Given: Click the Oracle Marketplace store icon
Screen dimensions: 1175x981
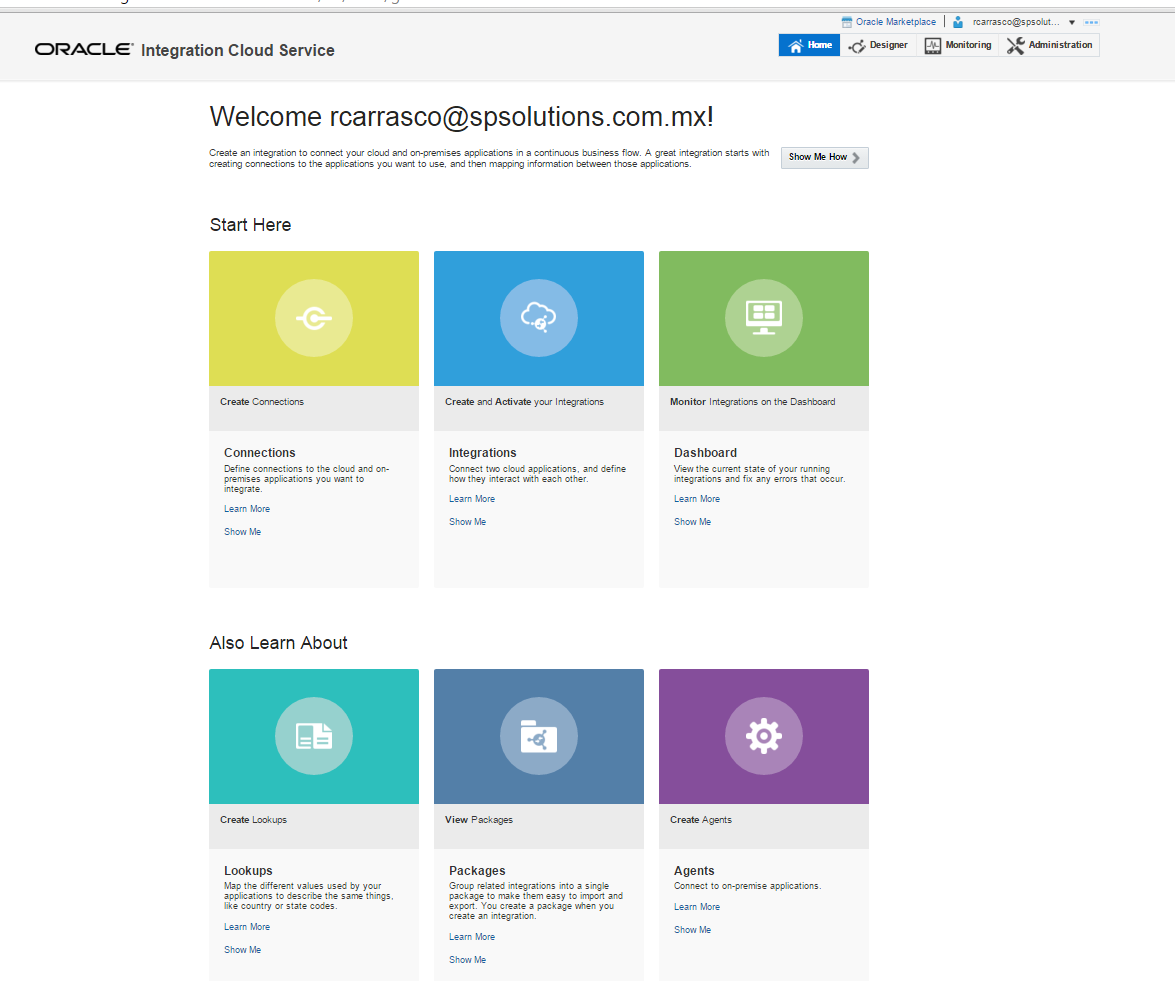Looking at the screenshot, I should pyautogui.click(x=847, y=22).
